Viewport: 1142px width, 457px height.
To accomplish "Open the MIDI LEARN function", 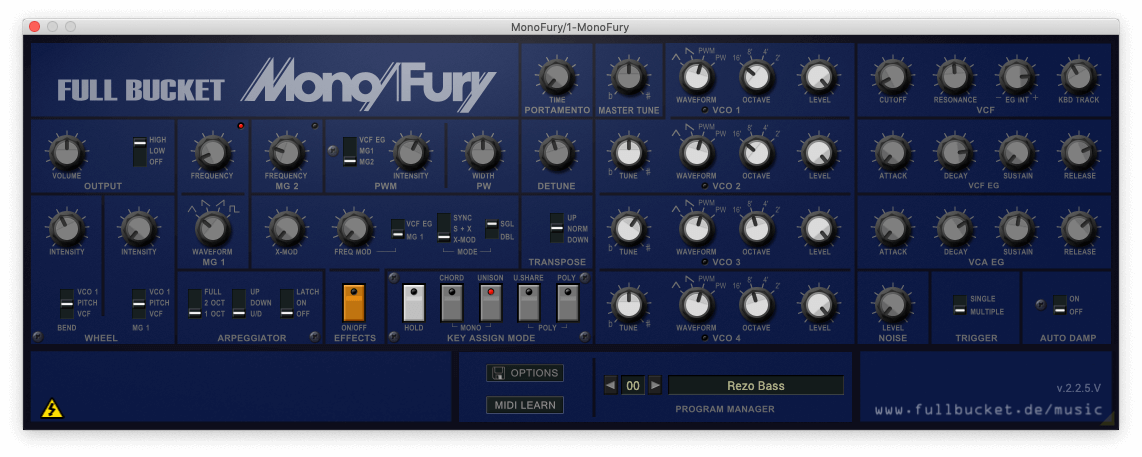I will click(524, 405).
